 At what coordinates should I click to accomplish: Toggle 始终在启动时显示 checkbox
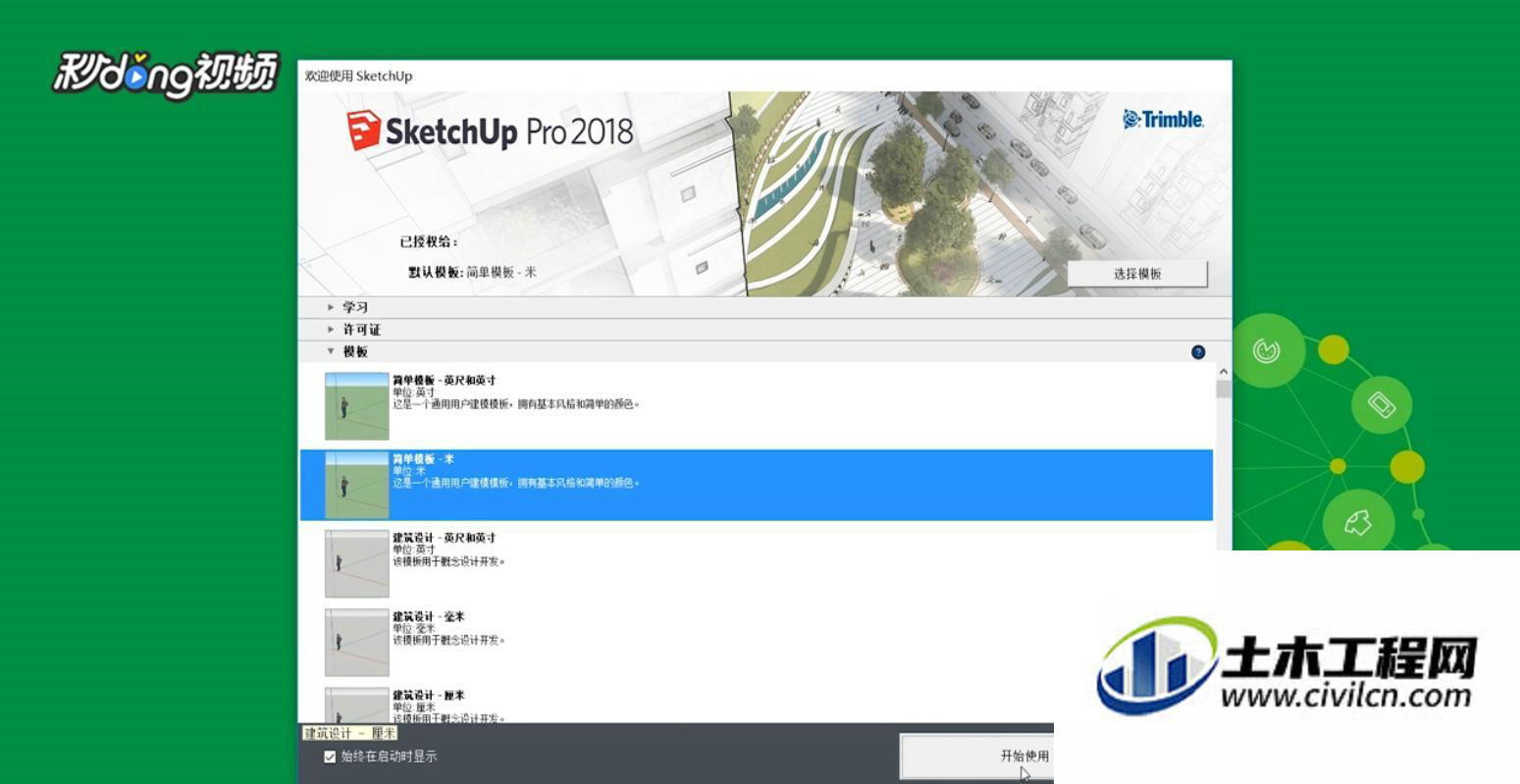(330, 757)
